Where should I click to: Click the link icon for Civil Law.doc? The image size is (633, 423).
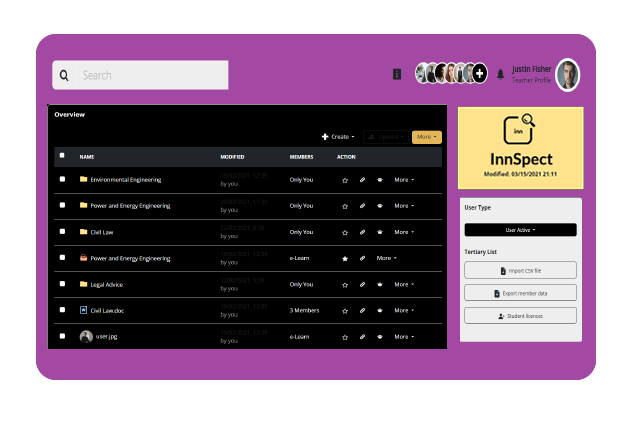(x=362, y=310)
